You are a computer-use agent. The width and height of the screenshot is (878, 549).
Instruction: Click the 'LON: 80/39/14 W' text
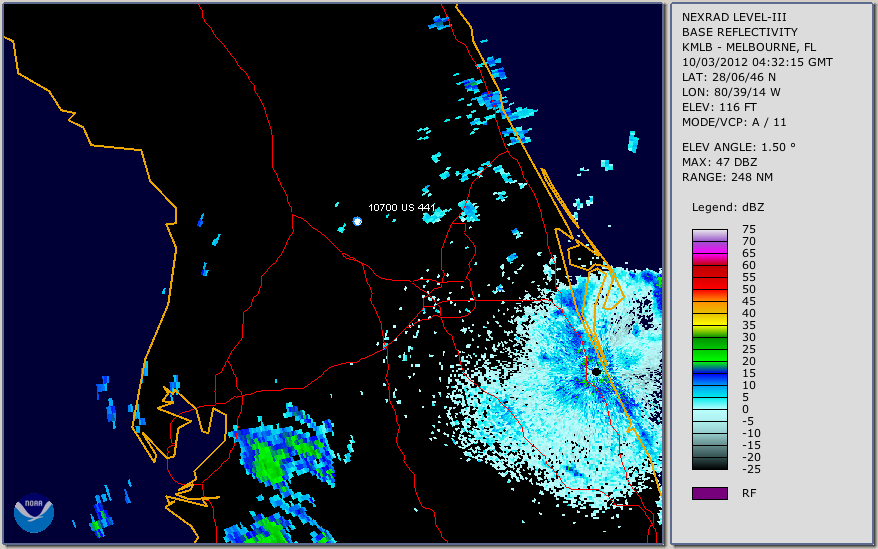[731, 92]
